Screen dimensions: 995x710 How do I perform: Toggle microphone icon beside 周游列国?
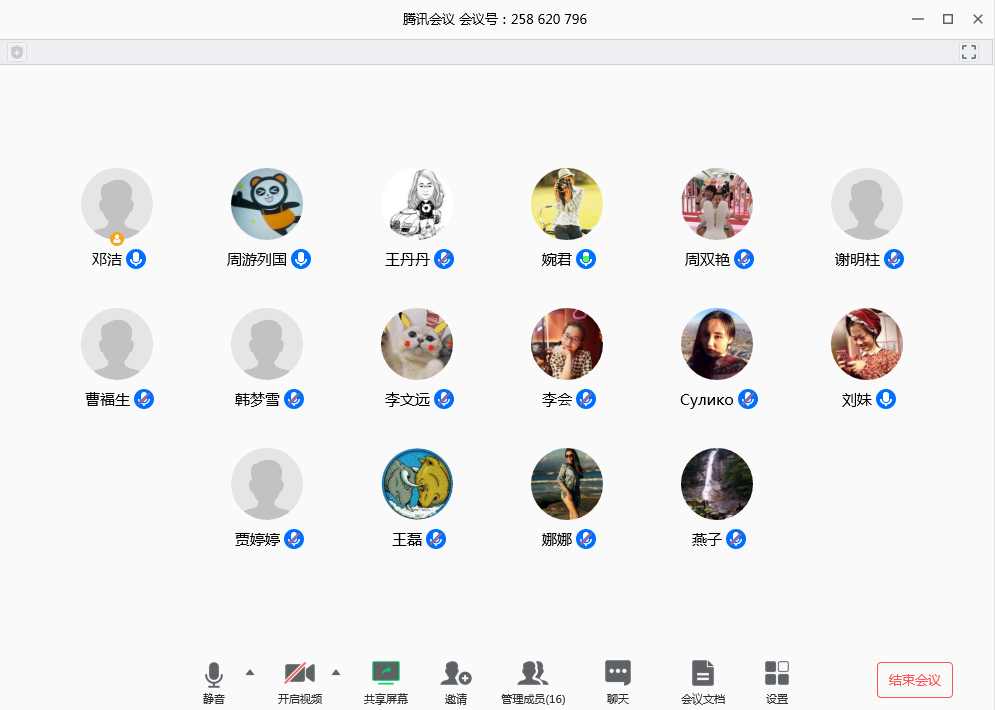pos(301,259)
